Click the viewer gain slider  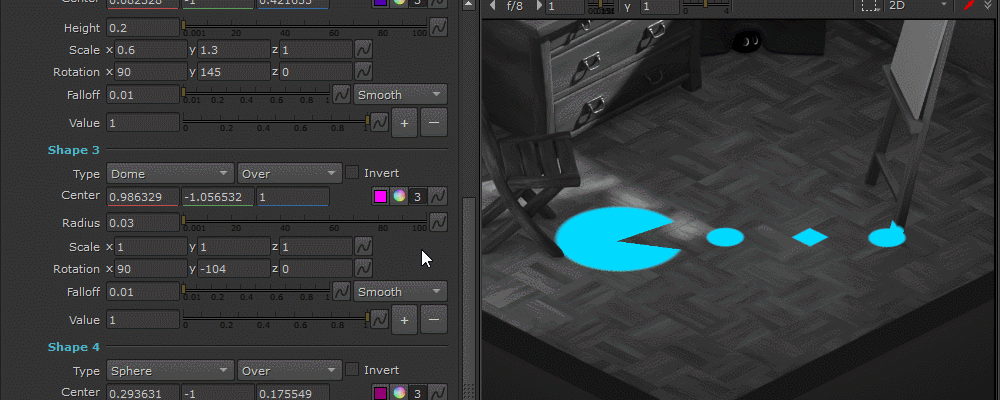(600, 7)
